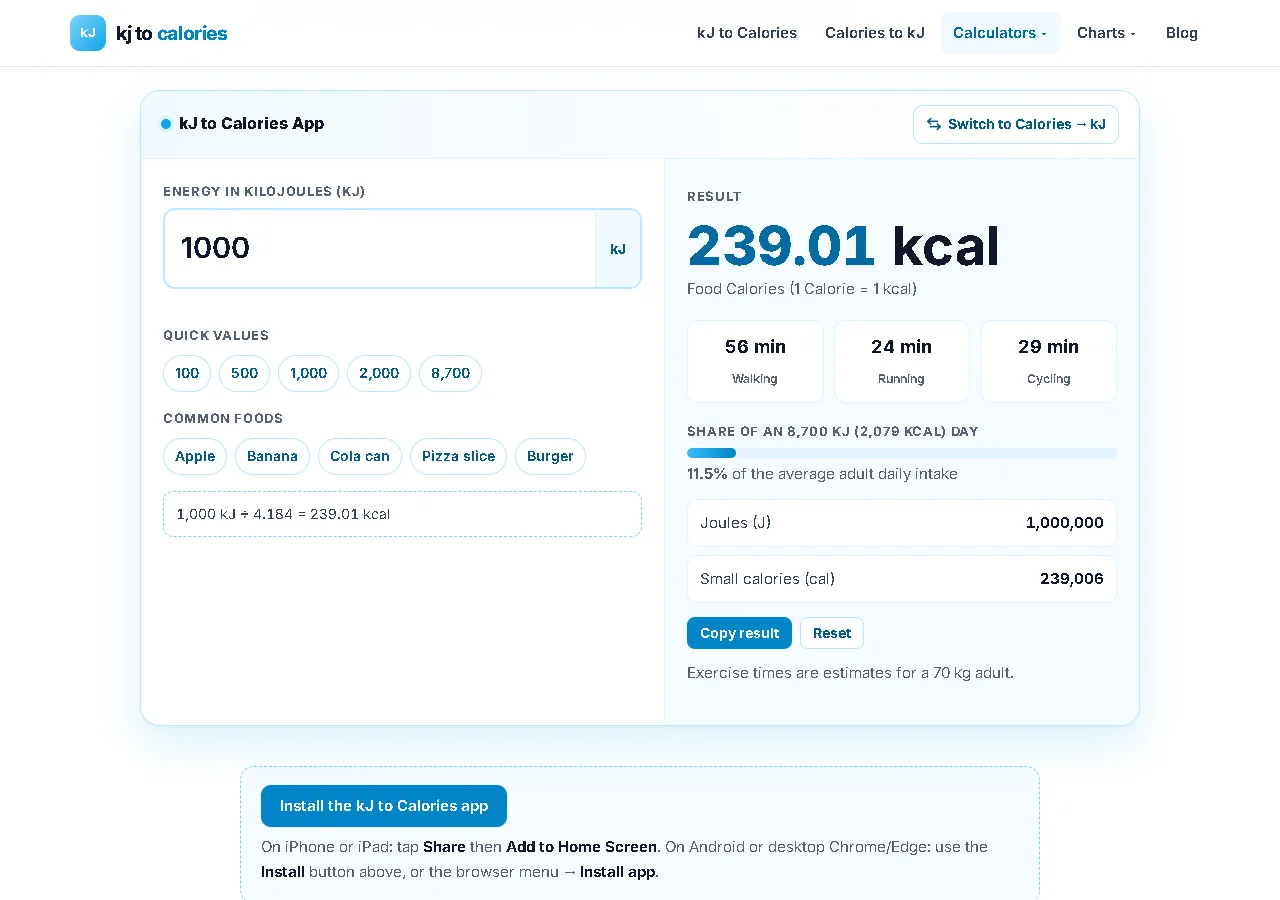Click the kJ unit label beside input
1280x900 pixels.
tap(618, 248)
